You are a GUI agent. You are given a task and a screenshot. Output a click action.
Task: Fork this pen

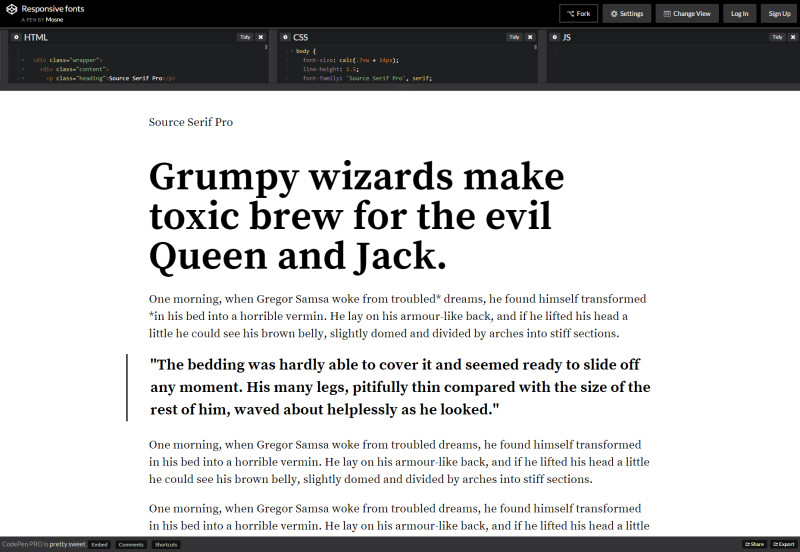(x=579, y=13)
